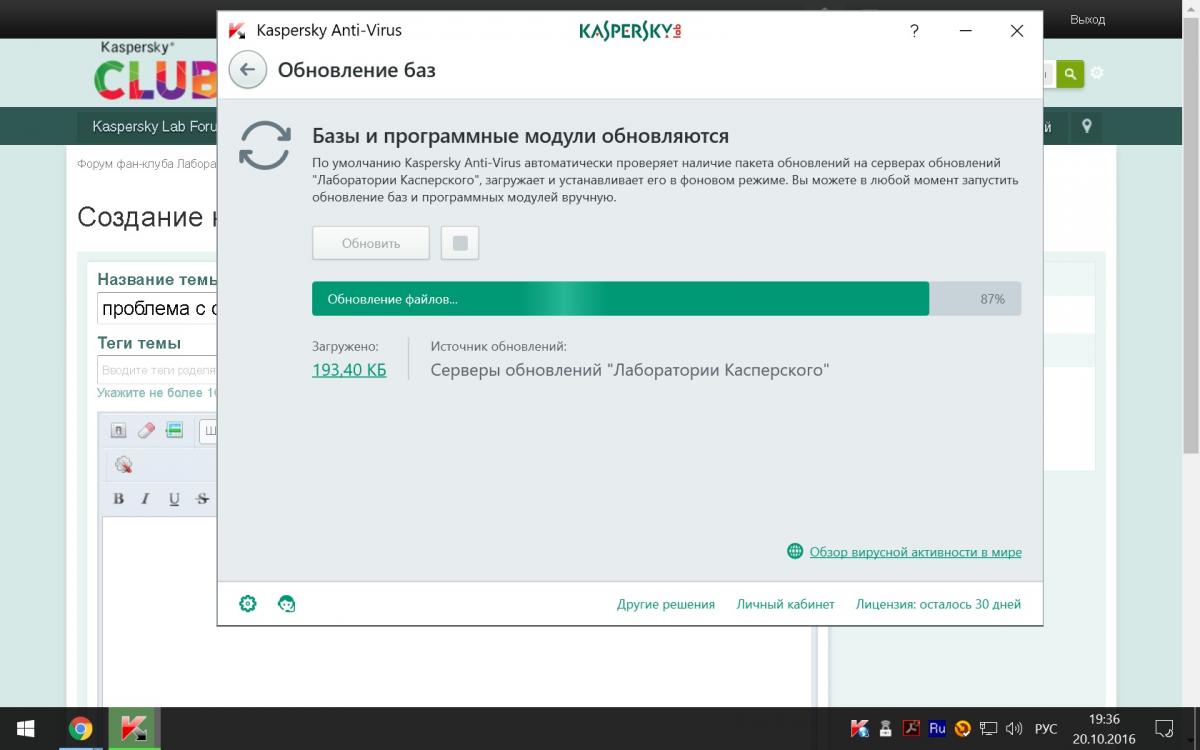Open Личный кабинет link
Image resolution: width=1200 pixels, height=750 pixels.
click(785, 604)
